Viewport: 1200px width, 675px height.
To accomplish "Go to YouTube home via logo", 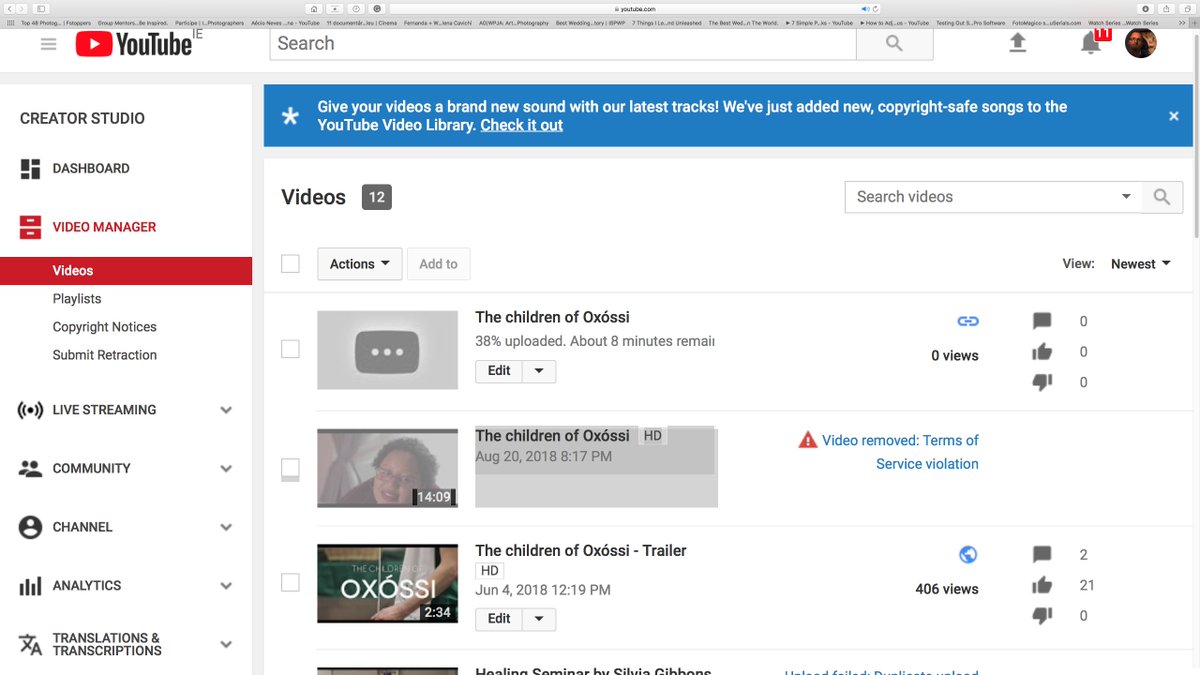I will click(134, 43).
